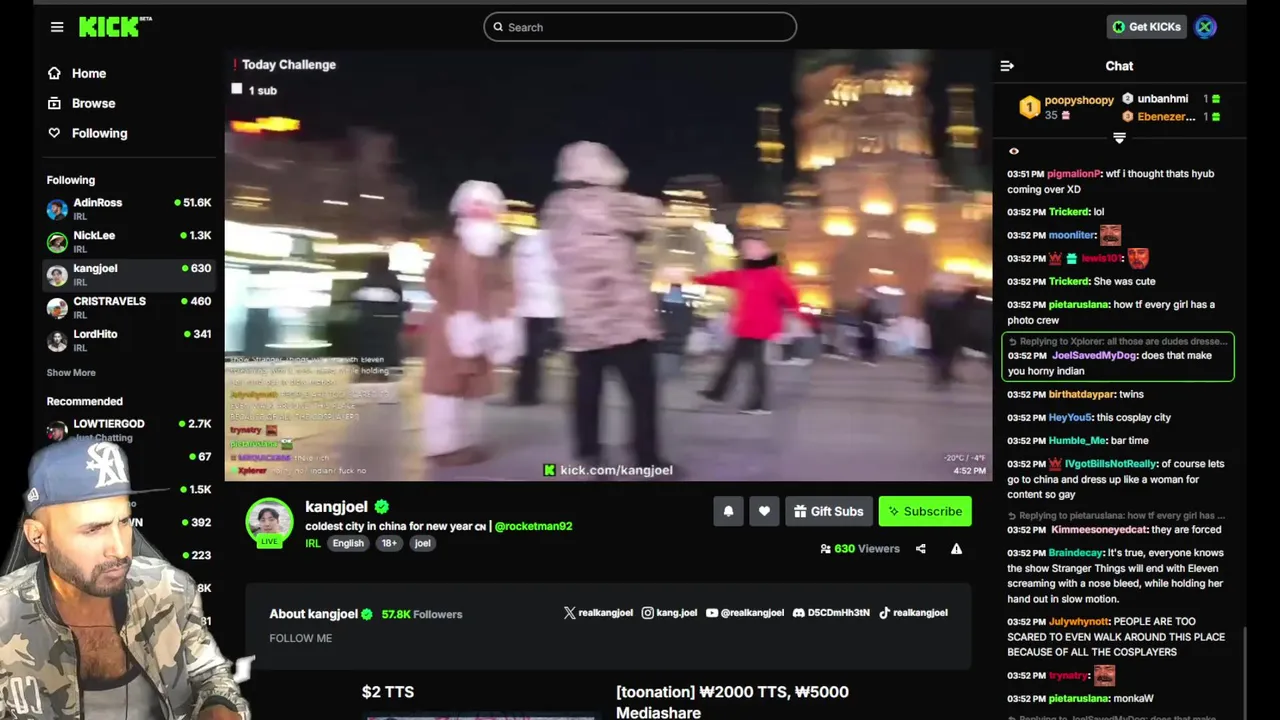Click JoelSavedMyDog username in chat
1280x720 pixels.
(x=1095, y=356)
